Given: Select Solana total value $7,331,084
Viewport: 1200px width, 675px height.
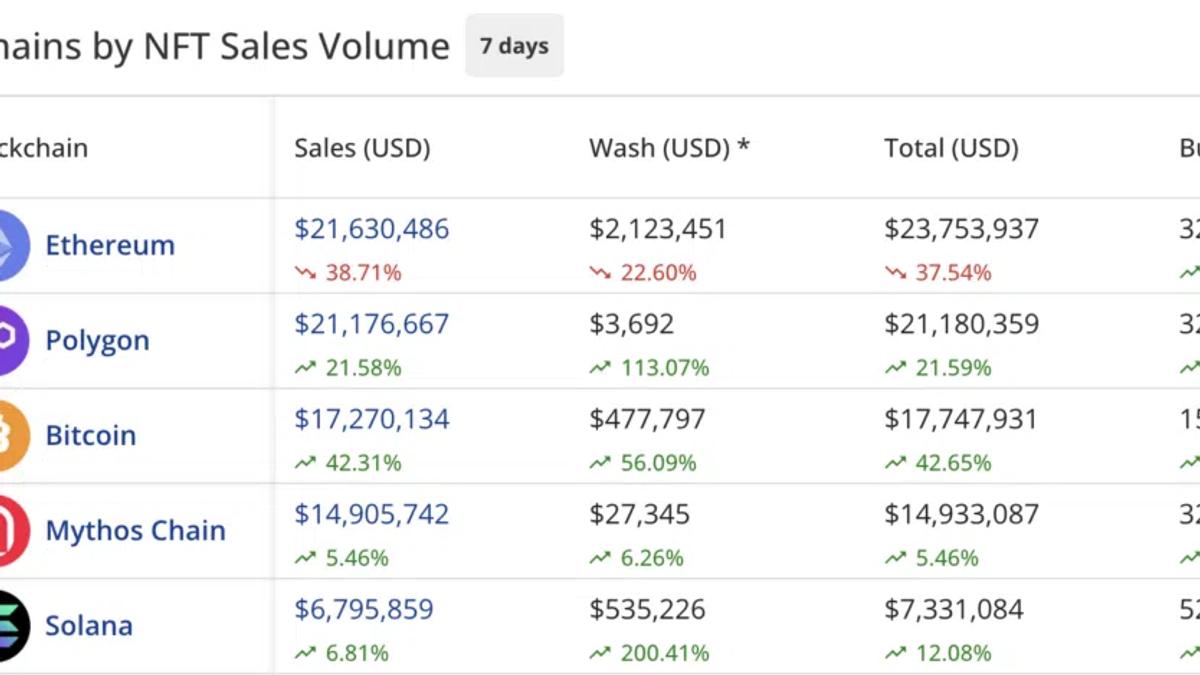Looking at the screenshot, I should click(953, 609).
